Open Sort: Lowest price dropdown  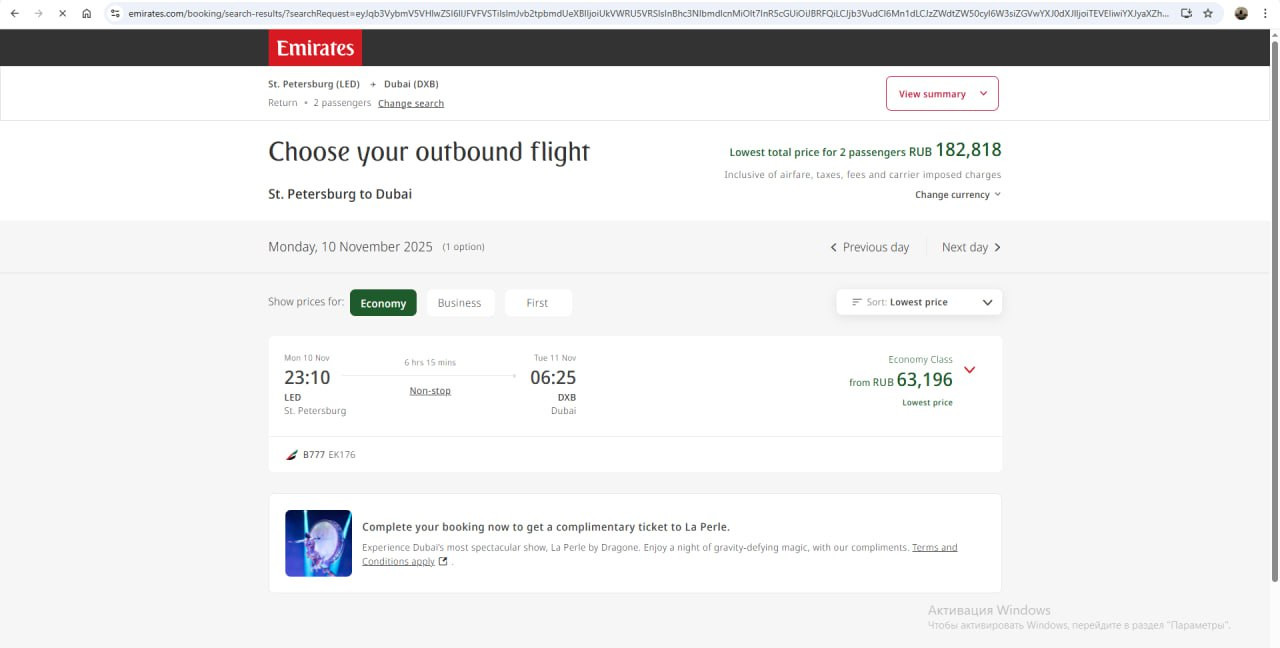click(919, 302)
